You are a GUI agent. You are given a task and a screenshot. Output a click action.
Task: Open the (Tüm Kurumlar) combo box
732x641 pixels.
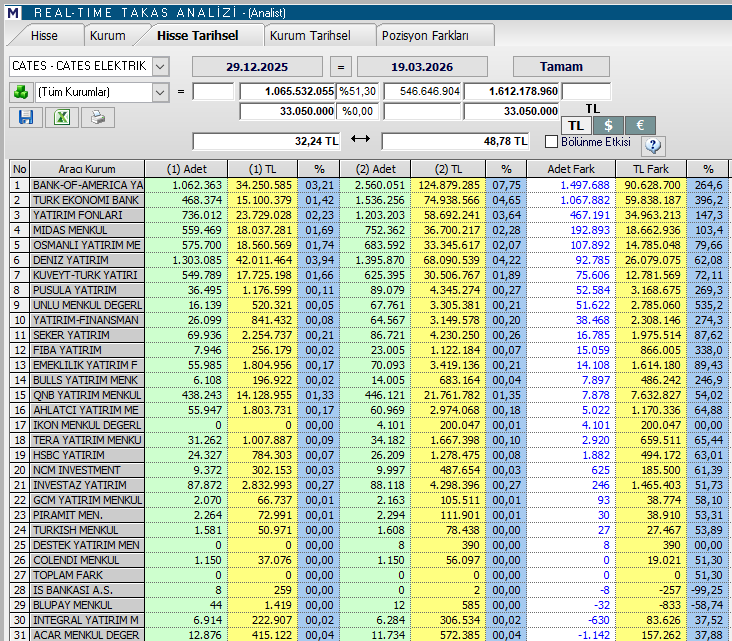(x=102, y=92)
